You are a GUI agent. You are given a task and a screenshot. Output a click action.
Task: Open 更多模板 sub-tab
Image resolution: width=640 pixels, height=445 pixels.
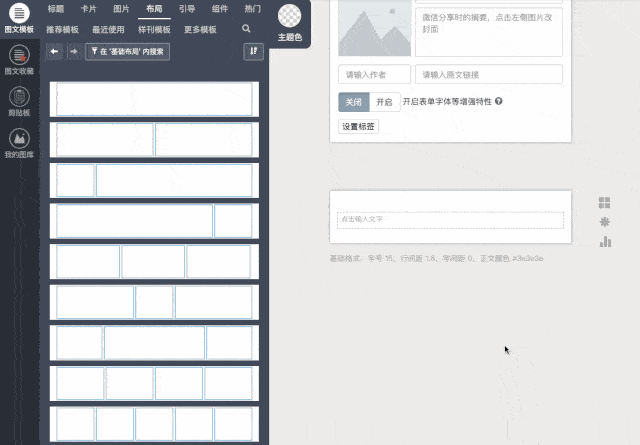(200, 29)
